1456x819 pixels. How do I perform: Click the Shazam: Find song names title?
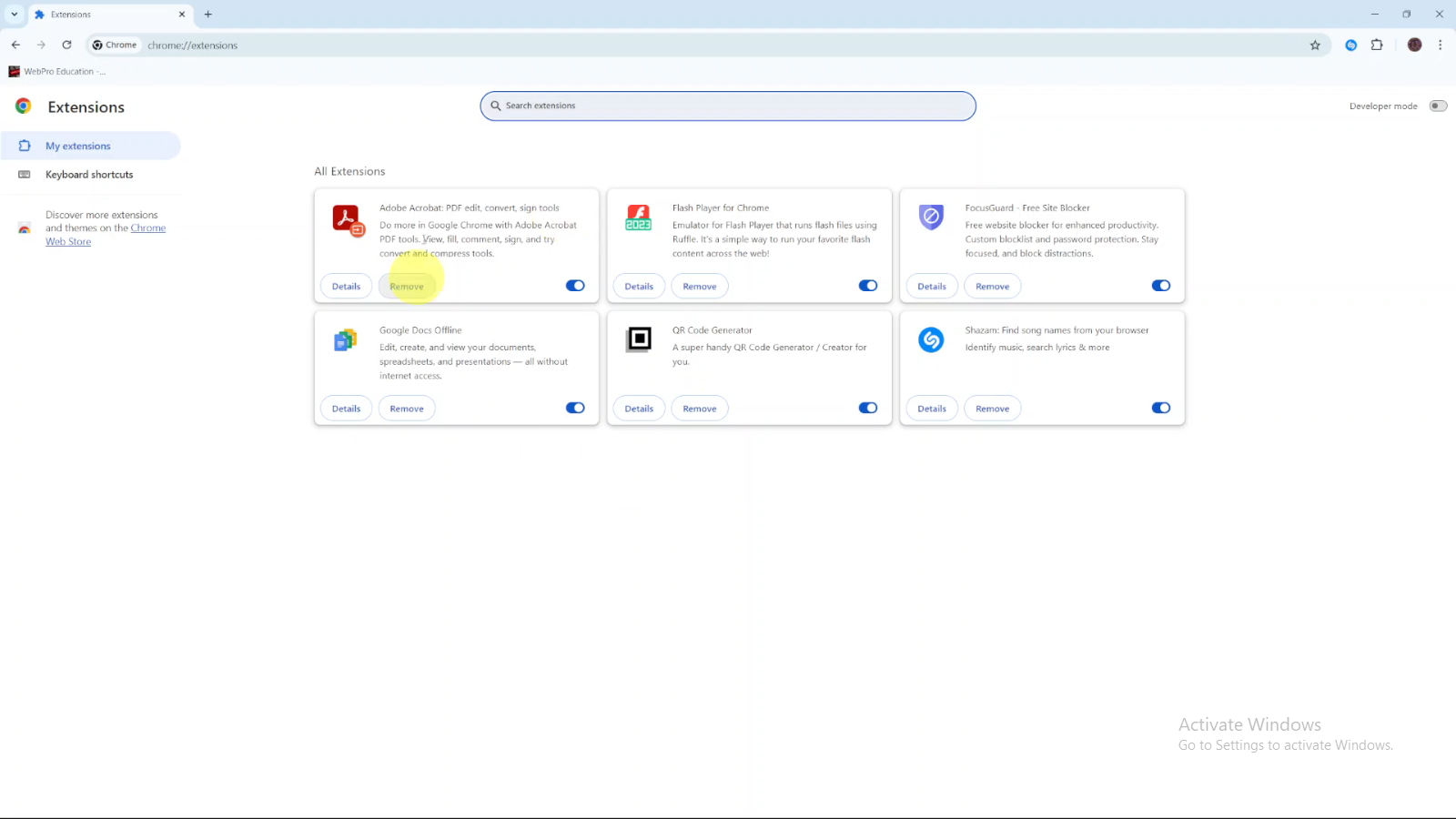1057,330
